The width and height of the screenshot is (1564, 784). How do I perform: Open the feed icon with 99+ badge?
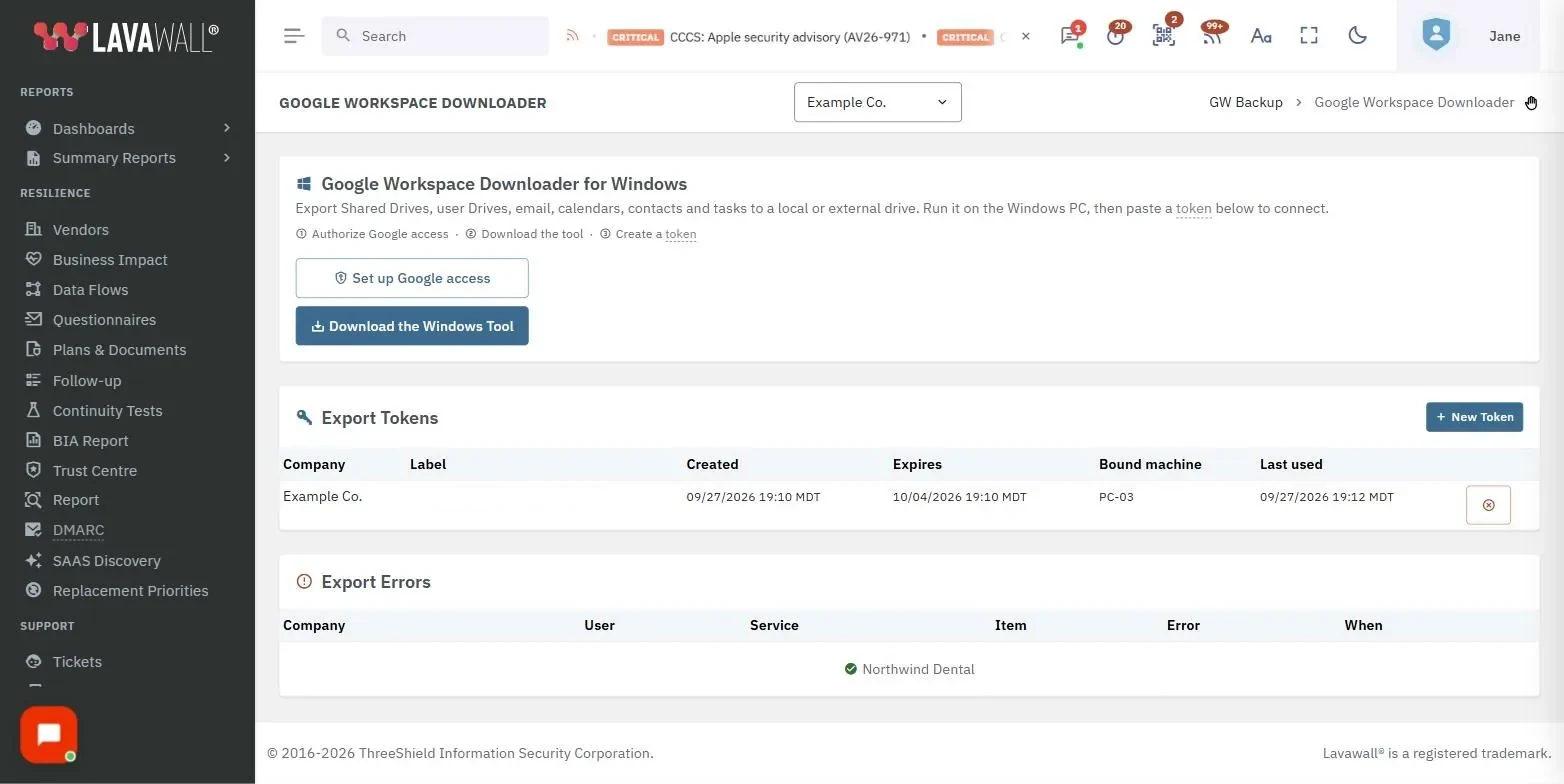coord(1212,36)
